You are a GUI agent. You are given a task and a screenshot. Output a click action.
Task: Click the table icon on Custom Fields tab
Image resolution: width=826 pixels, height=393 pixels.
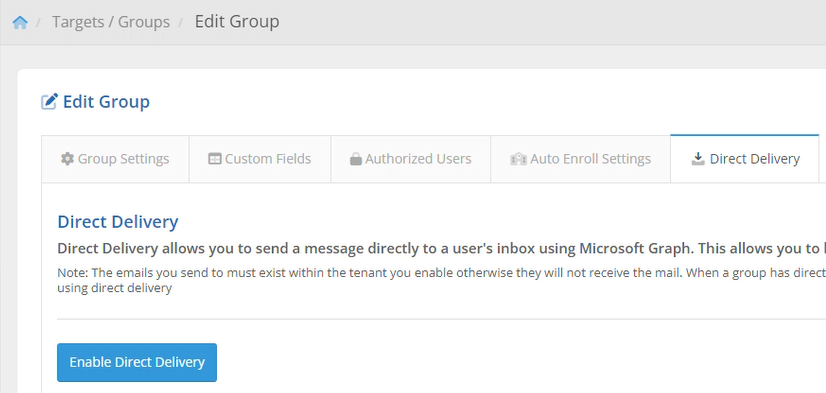(214, 159)
